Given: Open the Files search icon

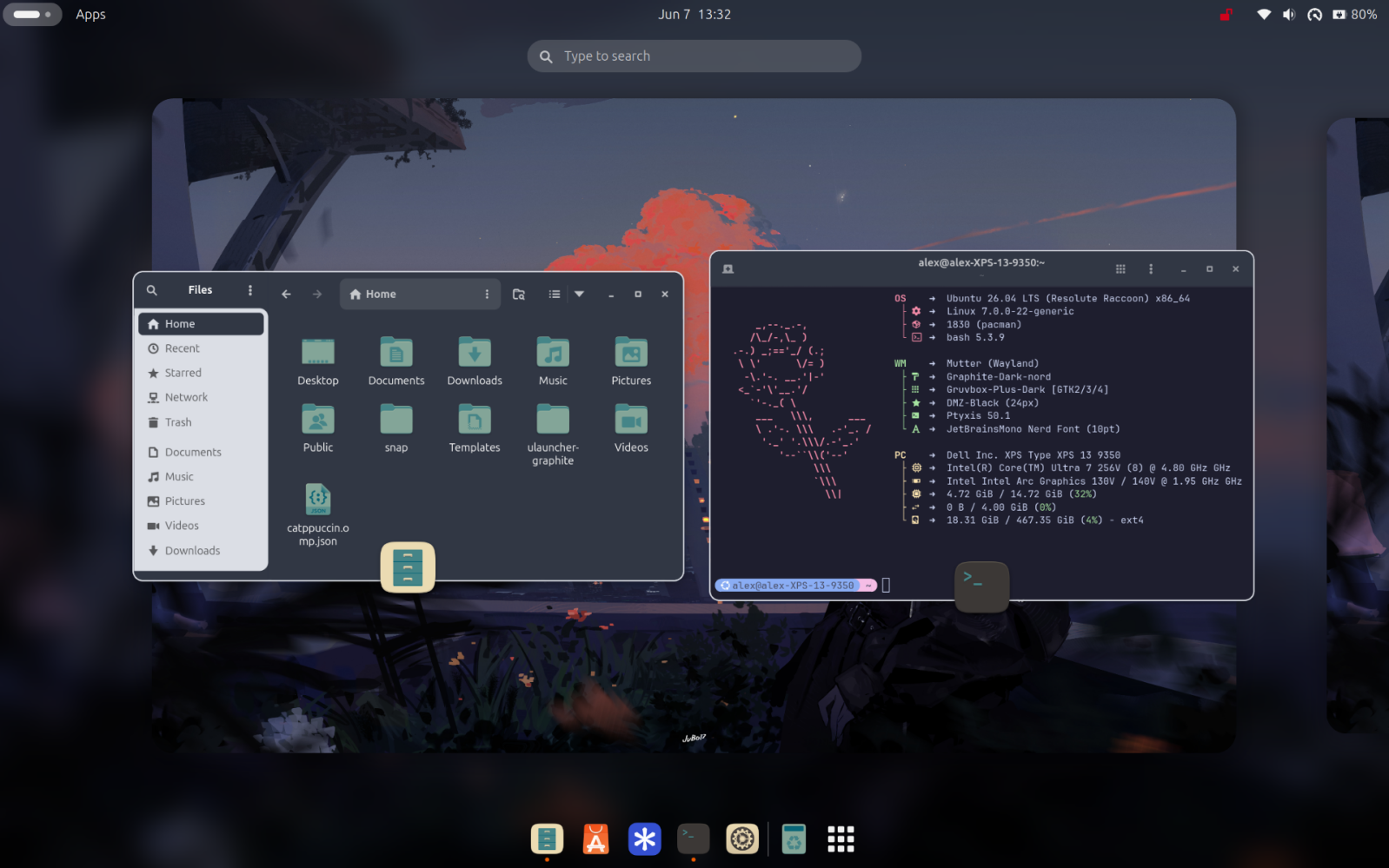Looking at the screenshot, I should 151,290.
